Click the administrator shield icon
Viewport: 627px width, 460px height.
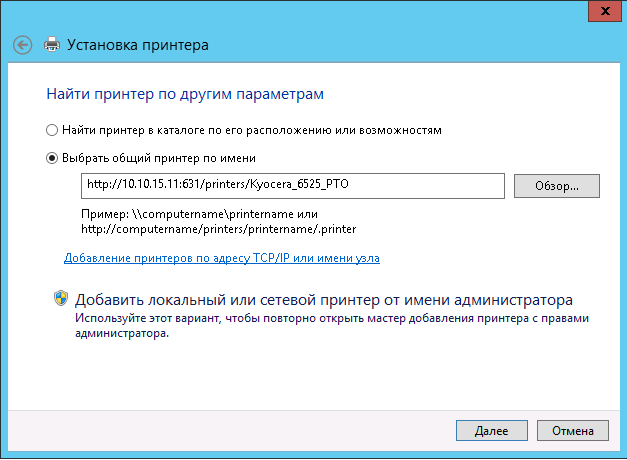tap(61, 298)
